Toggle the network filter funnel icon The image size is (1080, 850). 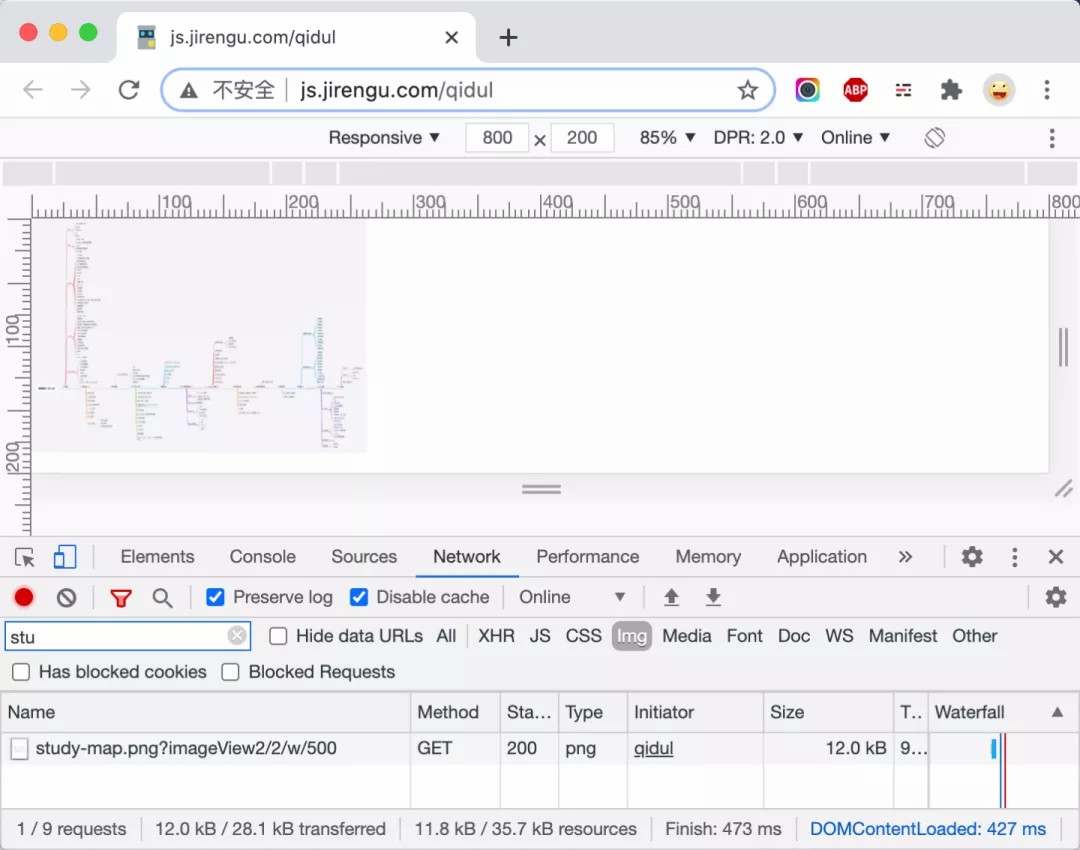(121, 598)
